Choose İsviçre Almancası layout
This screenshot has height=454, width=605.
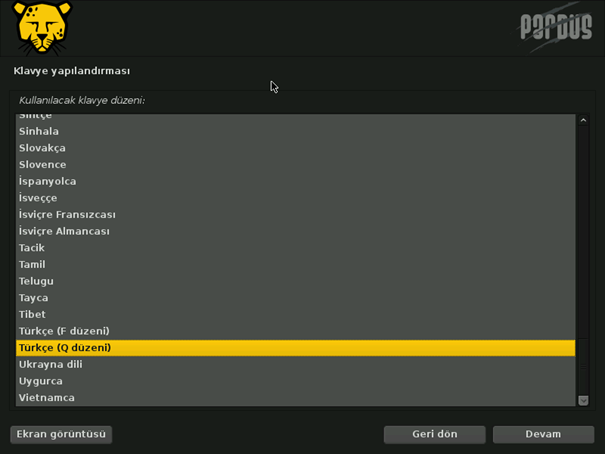click(x=64, y=231)
